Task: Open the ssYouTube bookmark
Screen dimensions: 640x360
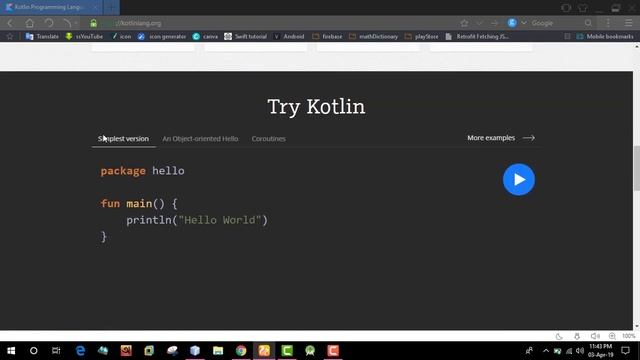Action: (84, 36)
